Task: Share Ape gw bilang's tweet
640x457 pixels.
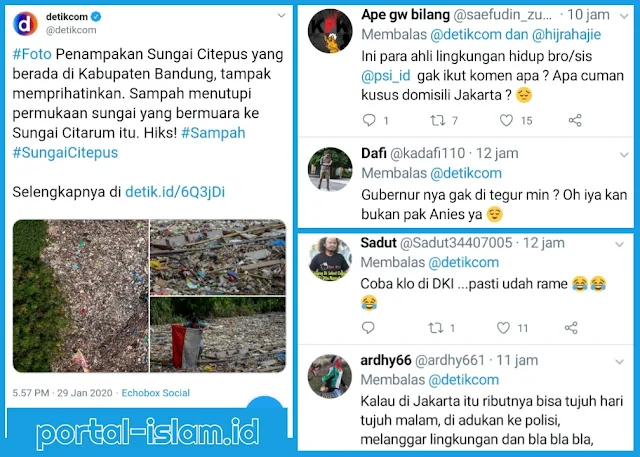Action: pyautogui.click(x=575, y=120)
